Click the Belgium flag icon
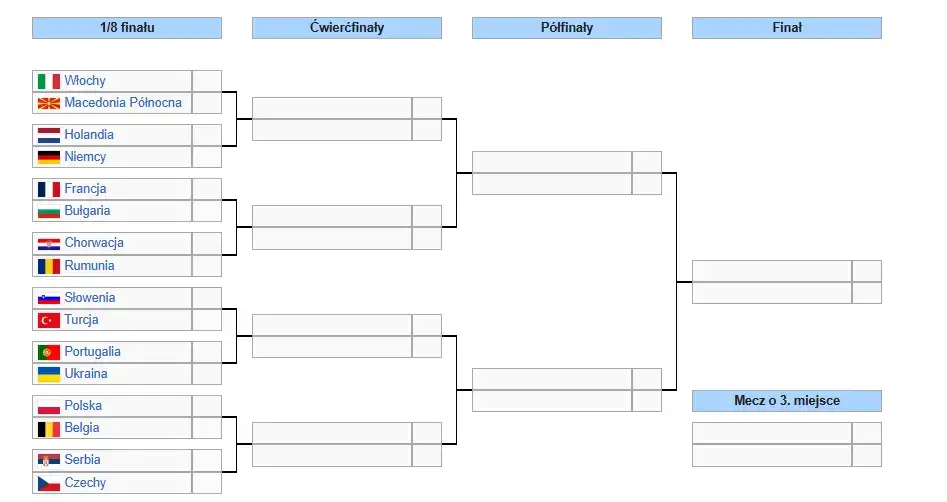The height and width of the screenshot is (502, 947). point(48,428)
